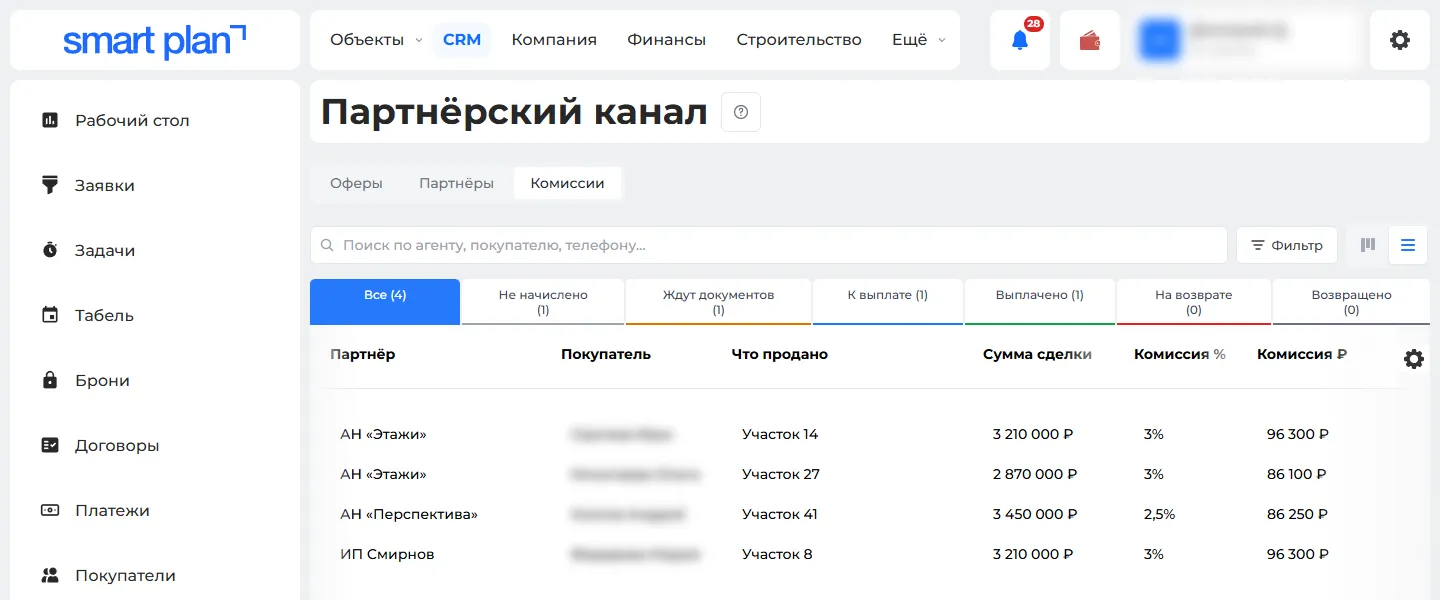The height and width of the screenshot is (600, 1440).
Task: Filter by Не начислено status
Action: click(543, 302)
